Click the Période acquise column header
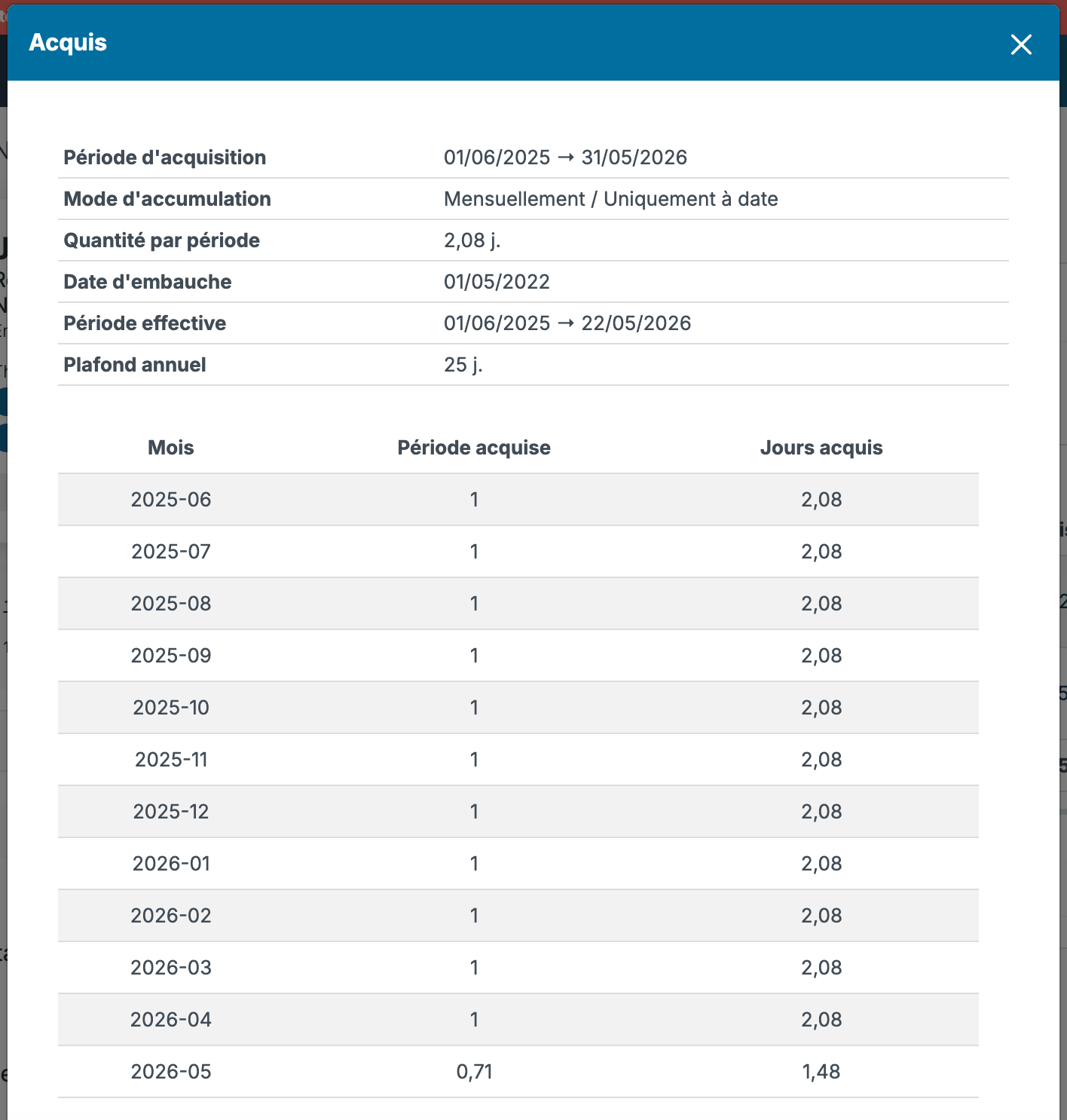1067x1120 pixels. tap(474, 448)
